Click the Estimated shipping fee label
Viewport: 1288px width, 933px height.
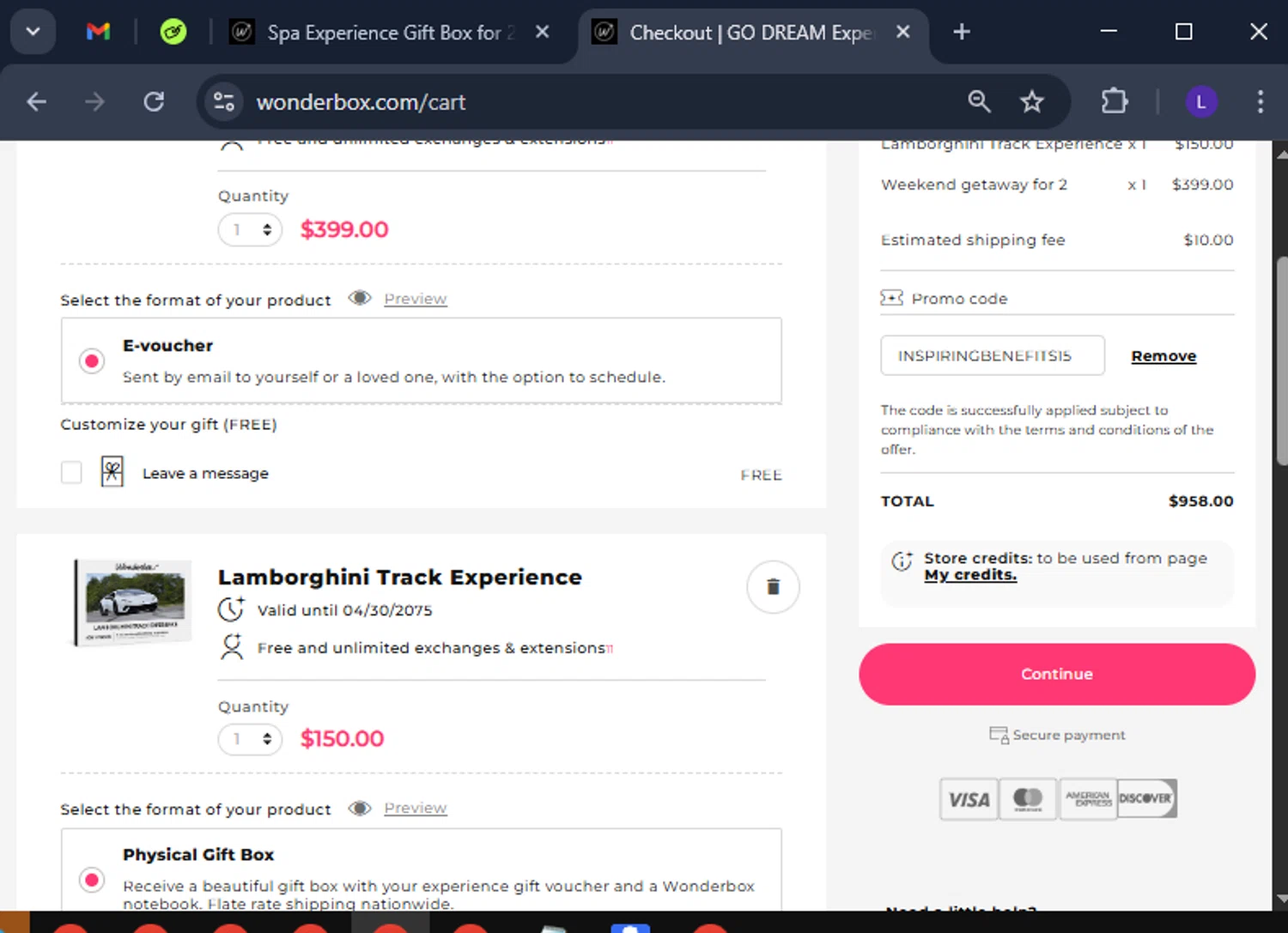[x=973, y=240]
